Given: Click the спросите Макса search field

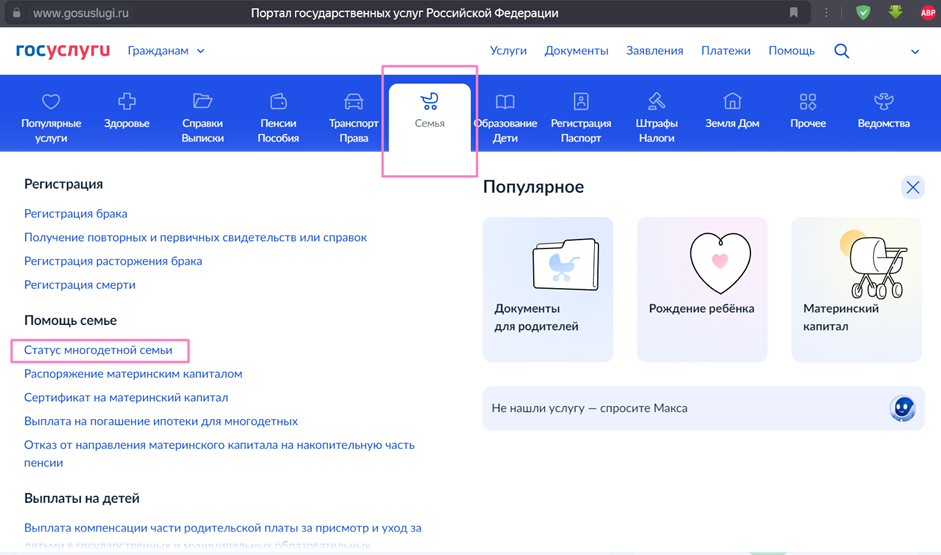Looking at the screenshot, I should (703, 408).
